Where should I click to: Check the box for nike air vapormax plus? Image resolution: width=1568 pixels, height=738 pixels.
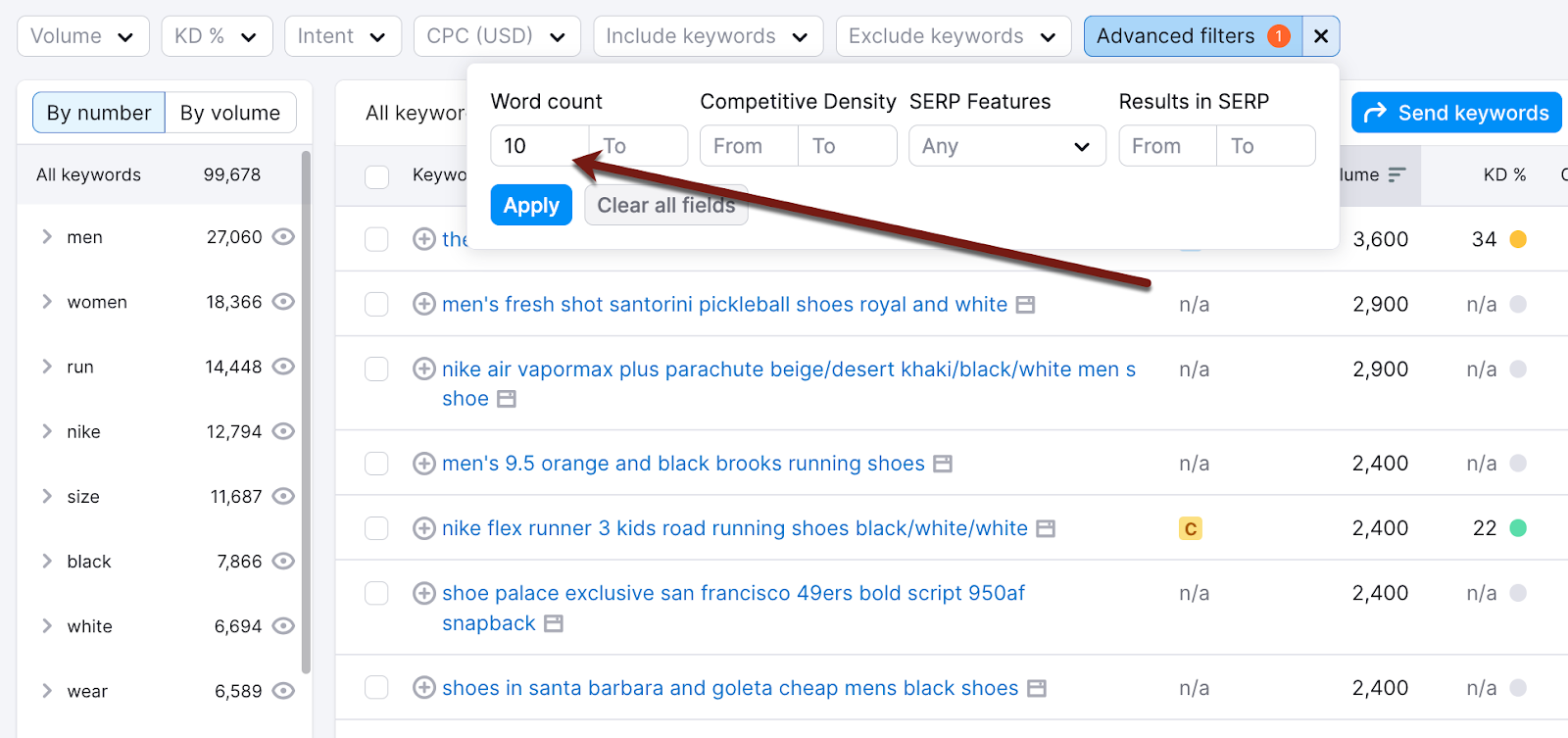(377, 369)
